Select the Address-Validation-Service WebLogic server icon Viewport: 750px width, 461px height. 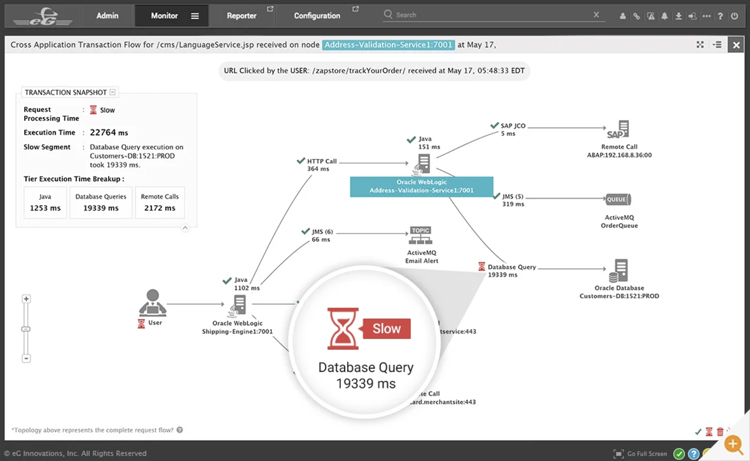pos(422,165)
